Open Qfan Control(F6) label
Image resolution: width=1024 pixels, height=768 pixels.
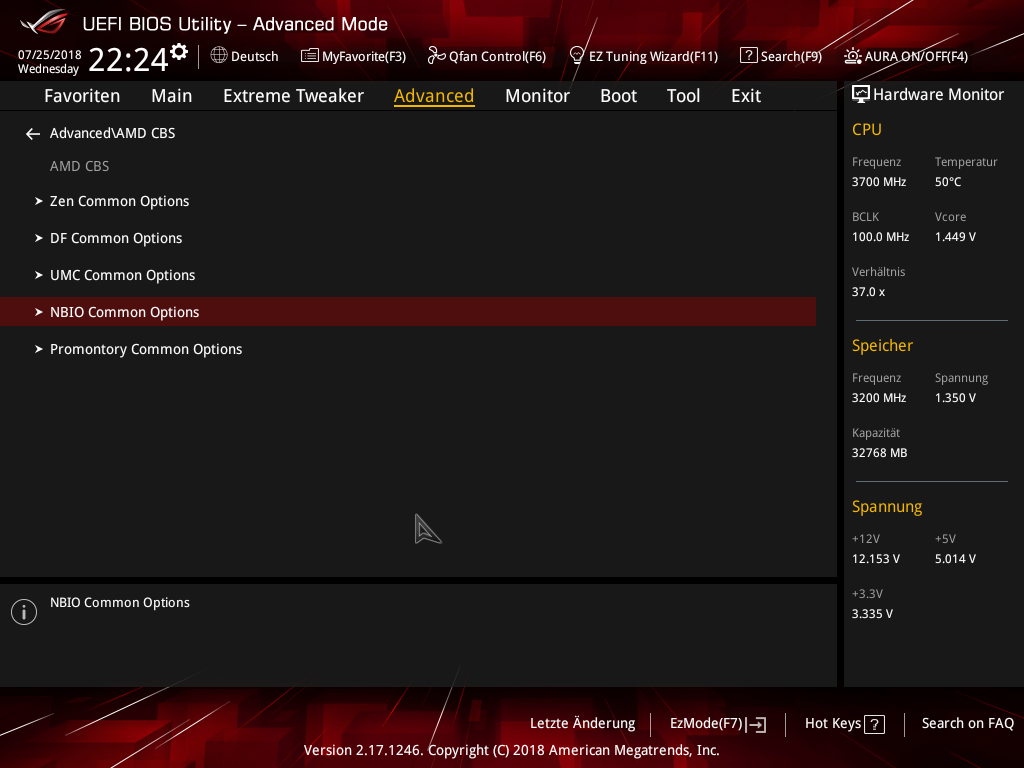(497, 57)
